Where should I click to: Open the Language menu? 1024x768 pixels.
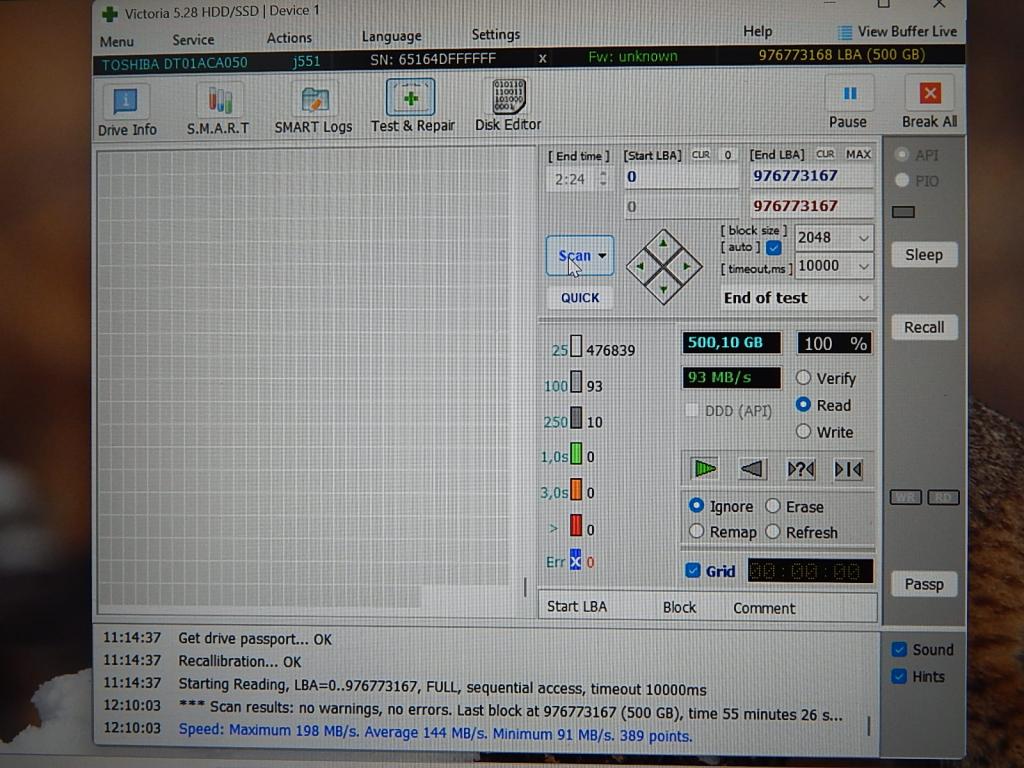[391, 37]
